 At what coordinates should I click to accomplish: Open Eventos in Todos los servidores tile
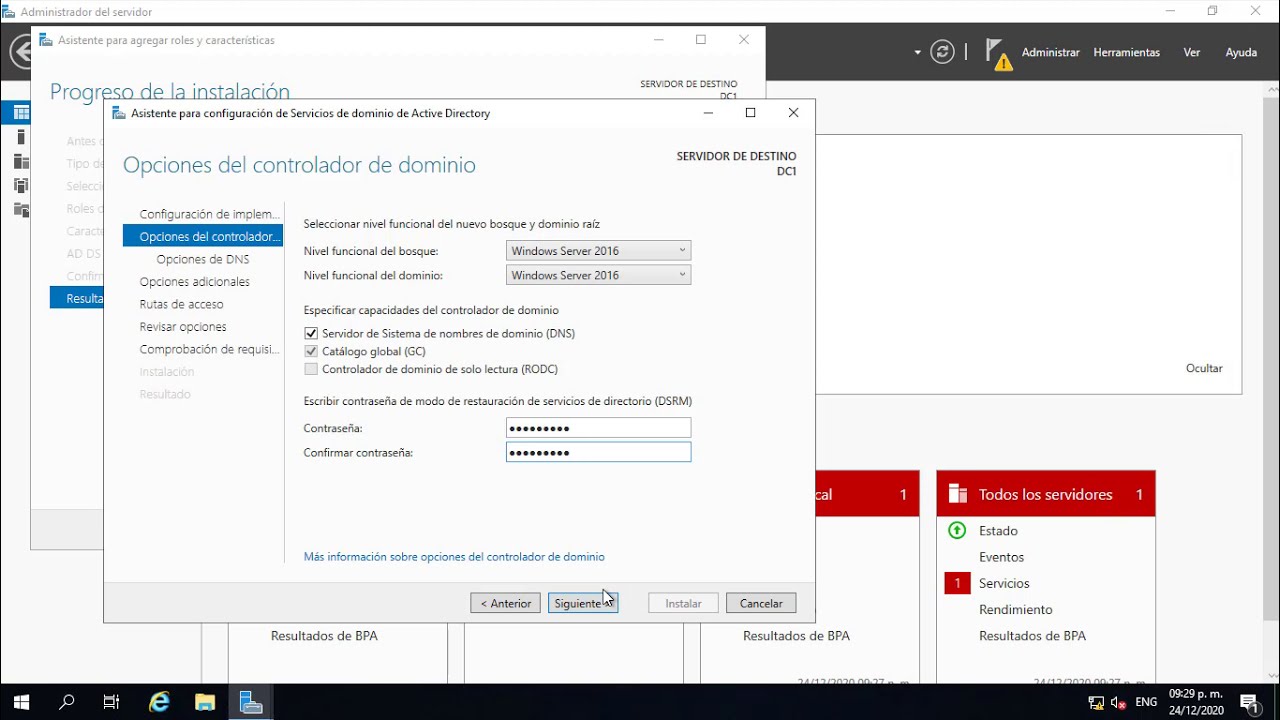coord(1001,557)
